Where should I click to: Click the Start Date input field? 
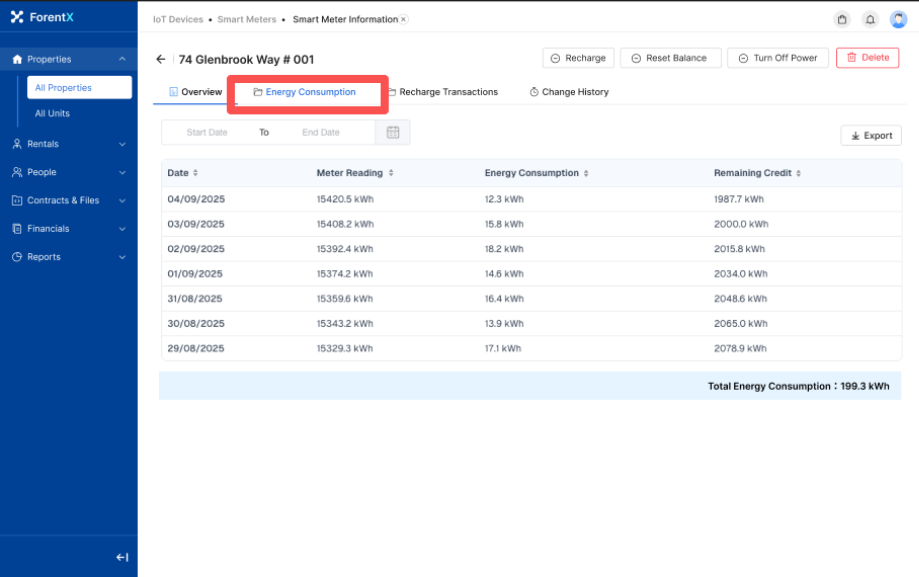click(x=207, y=132)
